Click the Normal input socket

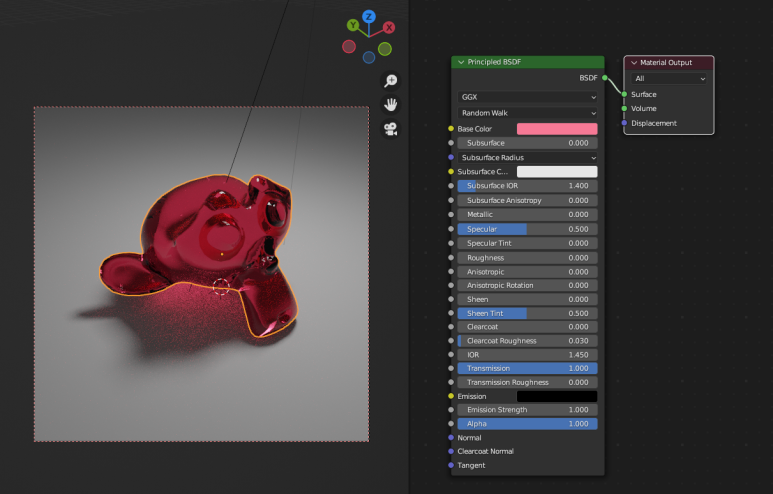[451, 438]
